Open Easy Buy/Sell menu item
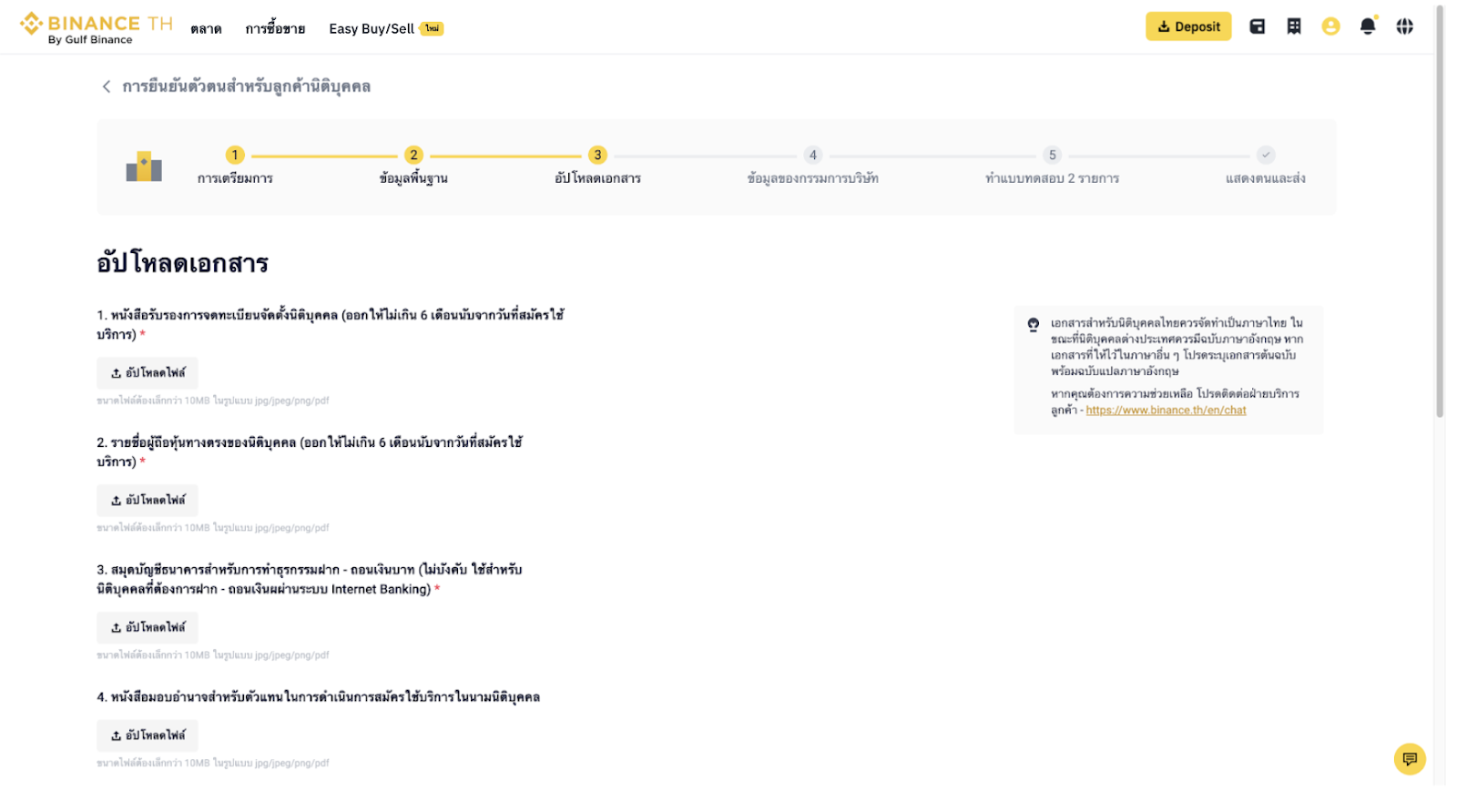1457x812 pixels. 372,29
